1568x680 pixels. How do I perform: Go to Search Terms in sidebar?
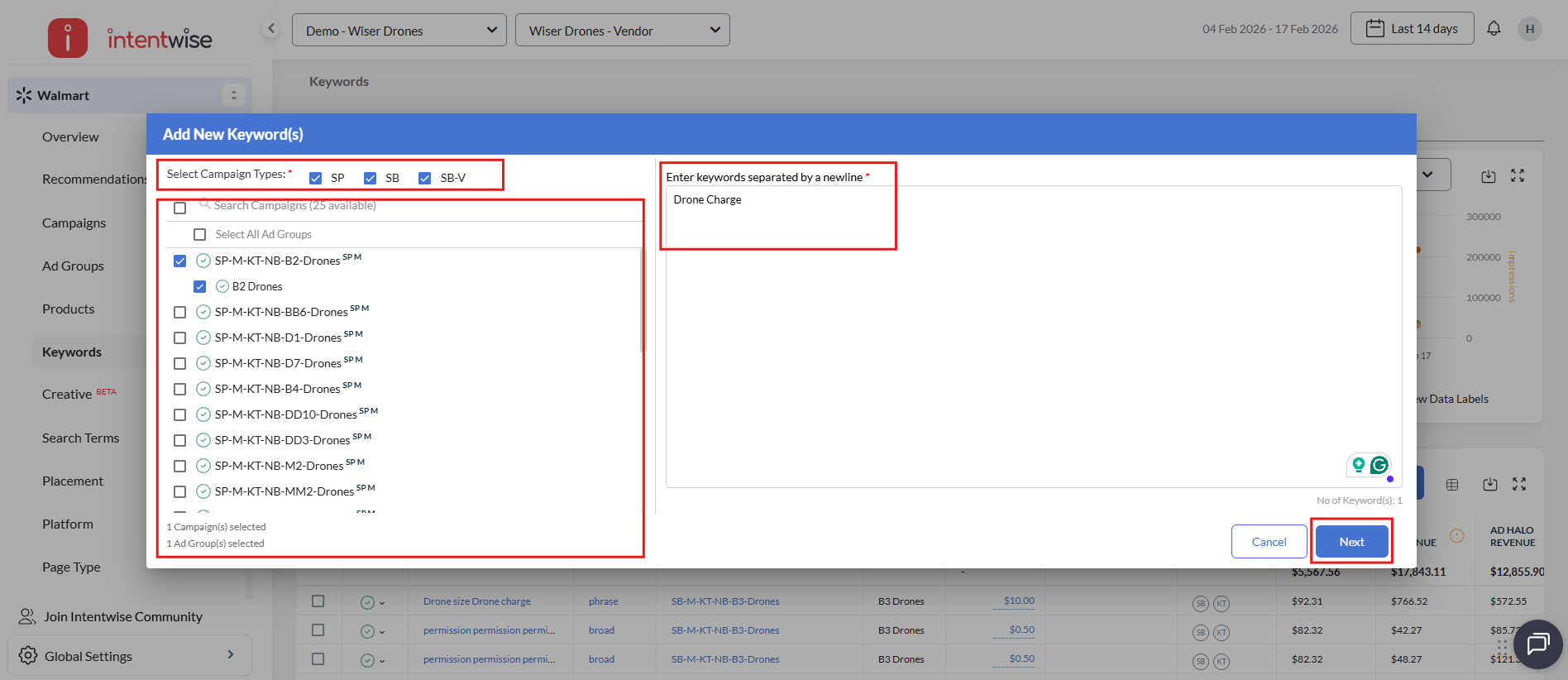pyautogui.click(x=80, y=438)
